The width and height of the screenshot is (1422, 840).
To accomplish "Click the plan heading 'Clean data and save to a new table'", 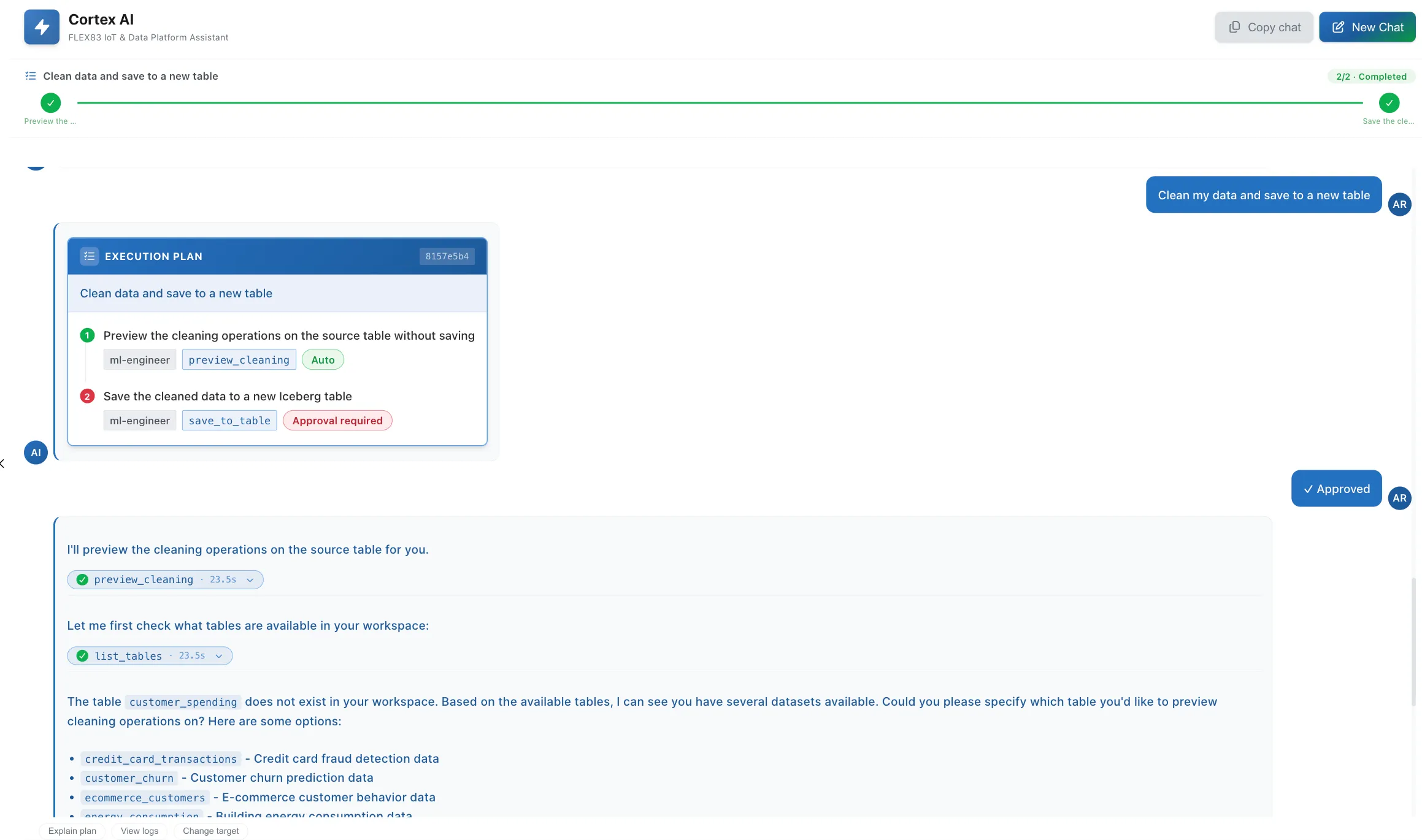I will coord(176,293).
